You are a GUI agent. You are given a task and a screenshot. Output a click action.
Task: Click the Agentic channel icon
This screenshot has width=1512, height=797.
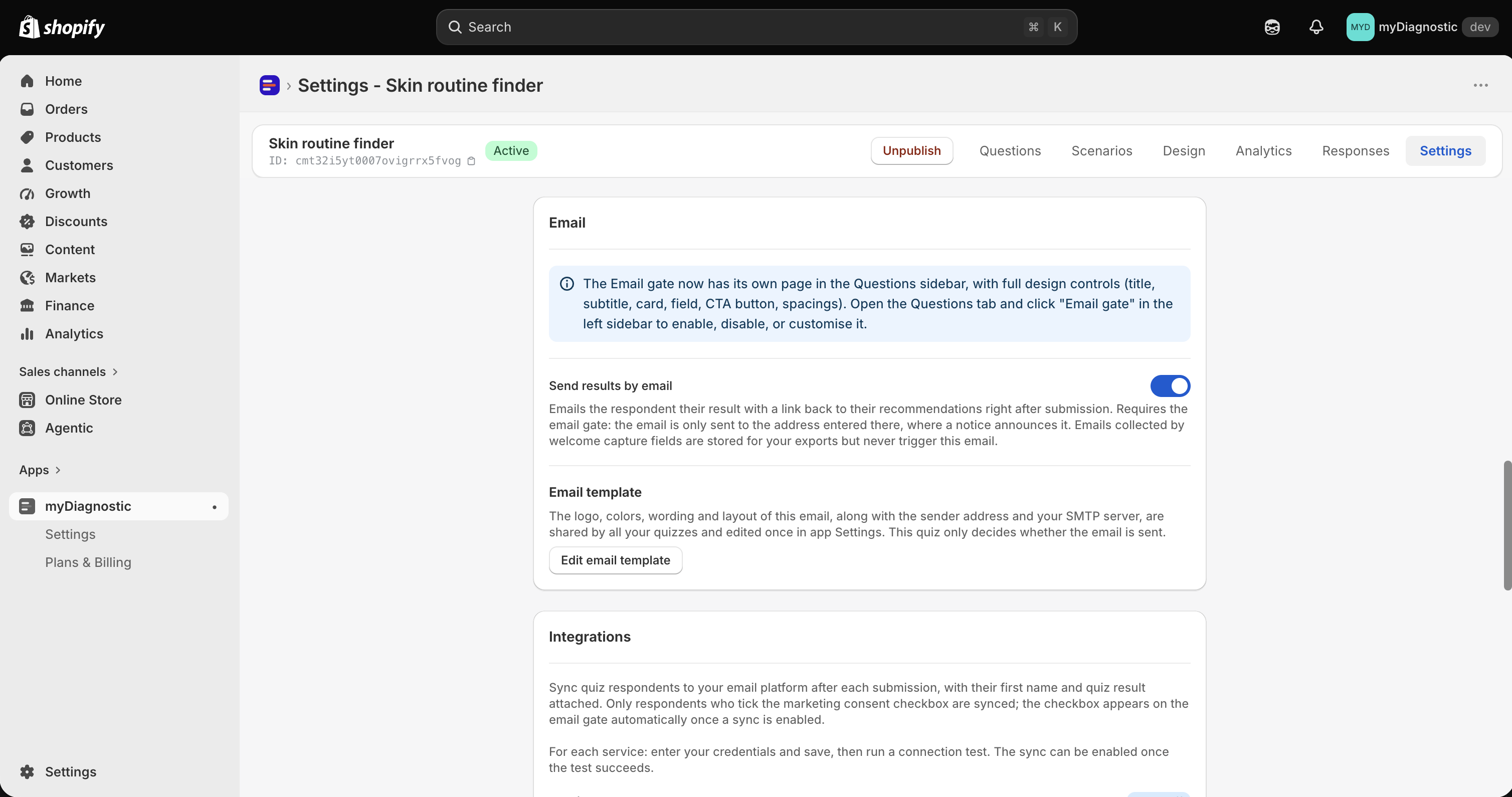(27, 429)
